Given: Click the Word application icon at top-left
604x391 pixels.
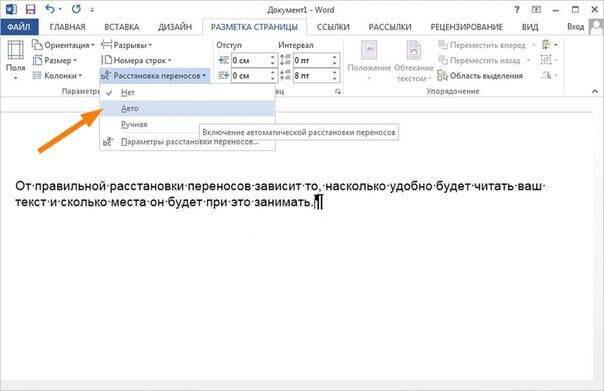Looking at the screenshot, I should pos(11,9).
